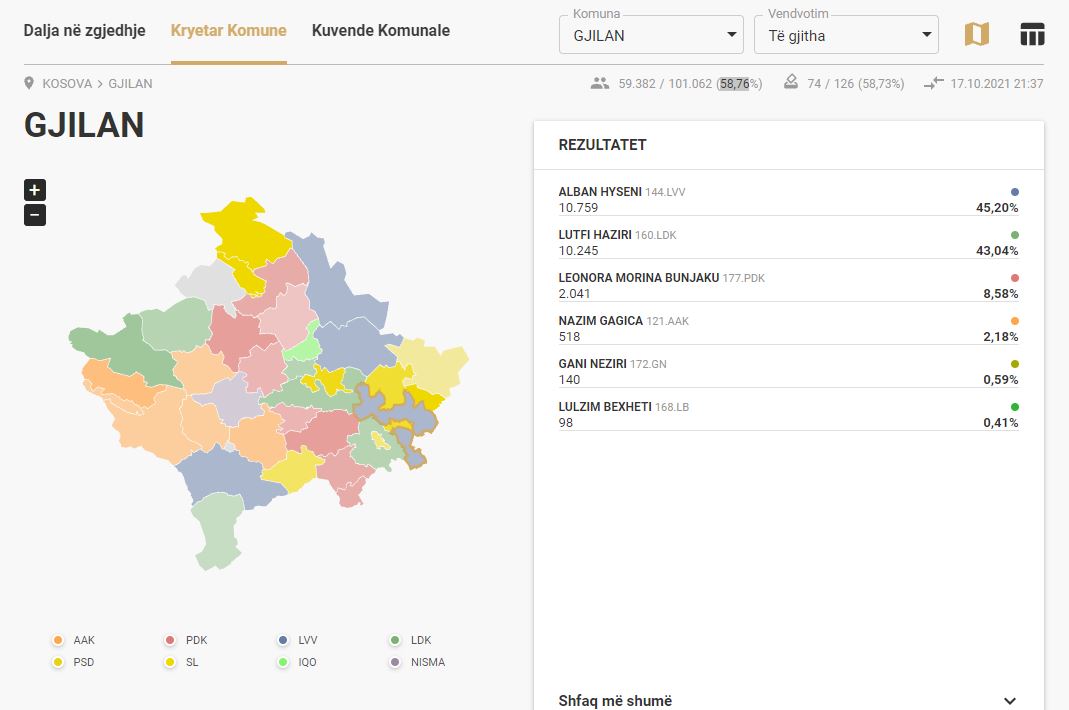Zoom out on the map
This screenshot has height=710, width=1069.
click(35, 215)
